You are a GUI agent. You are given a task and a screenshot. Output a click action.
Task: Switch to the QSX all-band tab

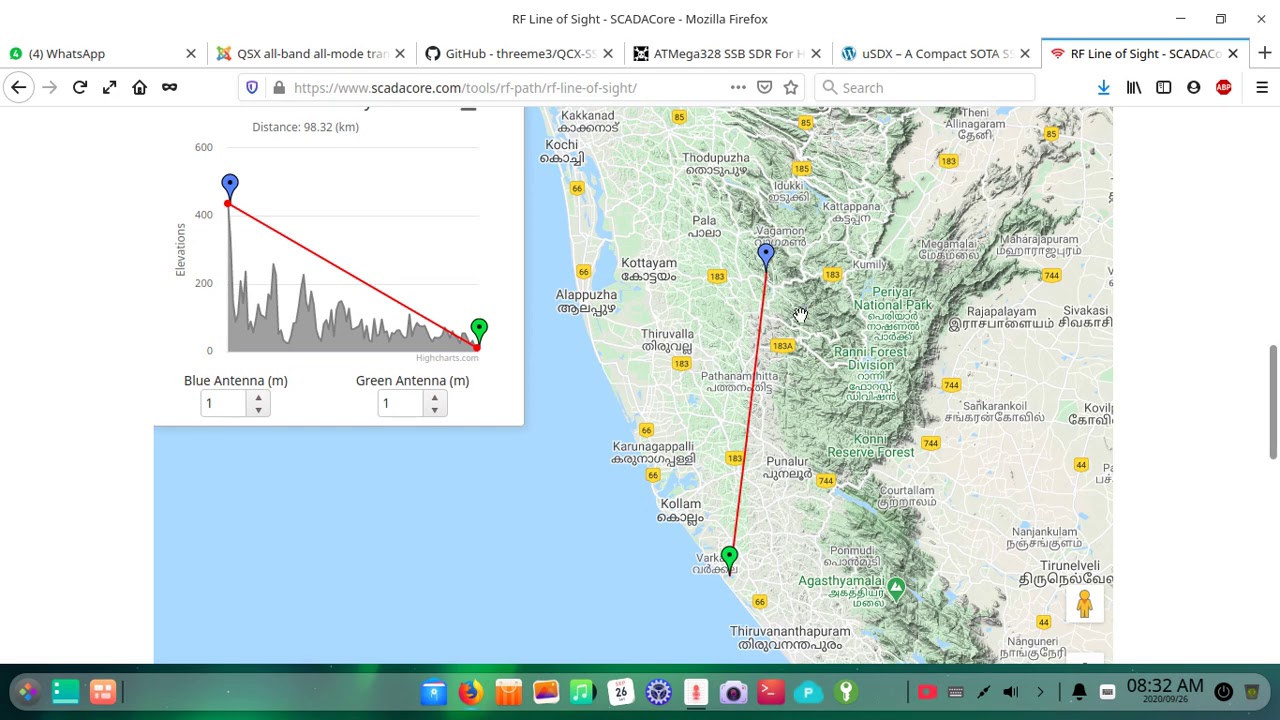click(310, 53)
